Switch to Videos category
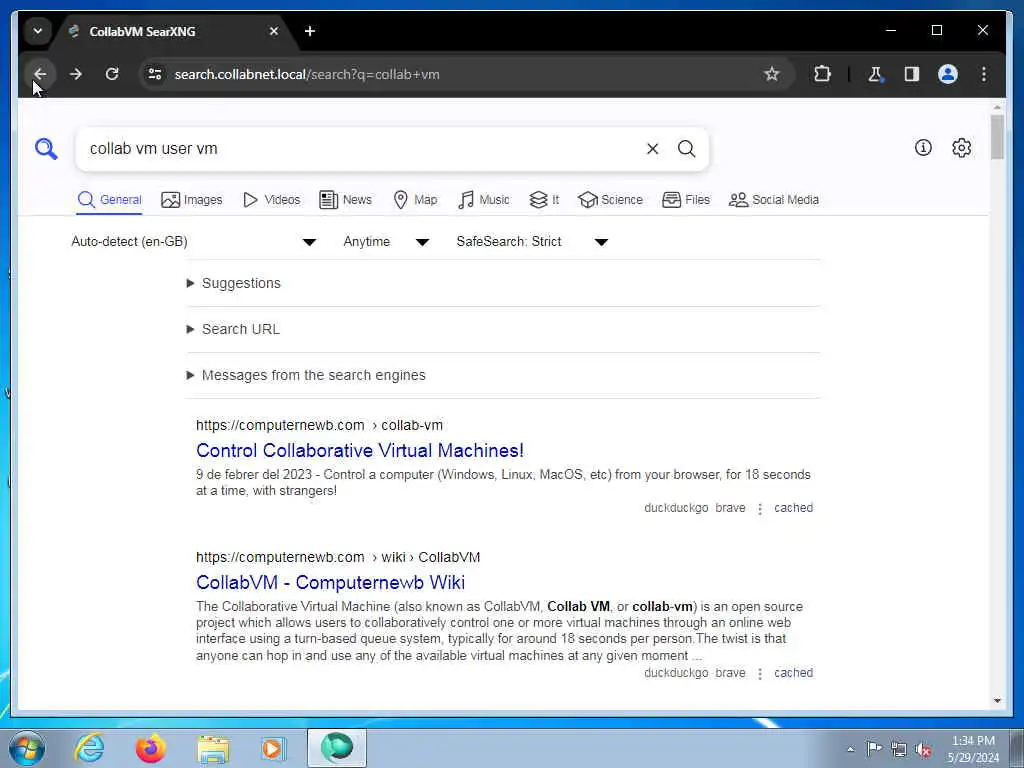The height and width of the screenshot is (768, 1024). (x=271, y=200)
